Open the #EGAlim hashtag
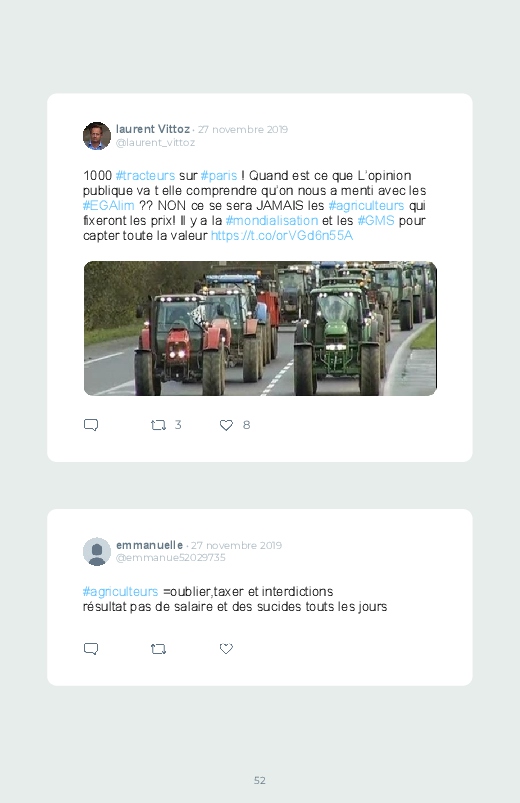Screen dimensions: 520x803 109,206
